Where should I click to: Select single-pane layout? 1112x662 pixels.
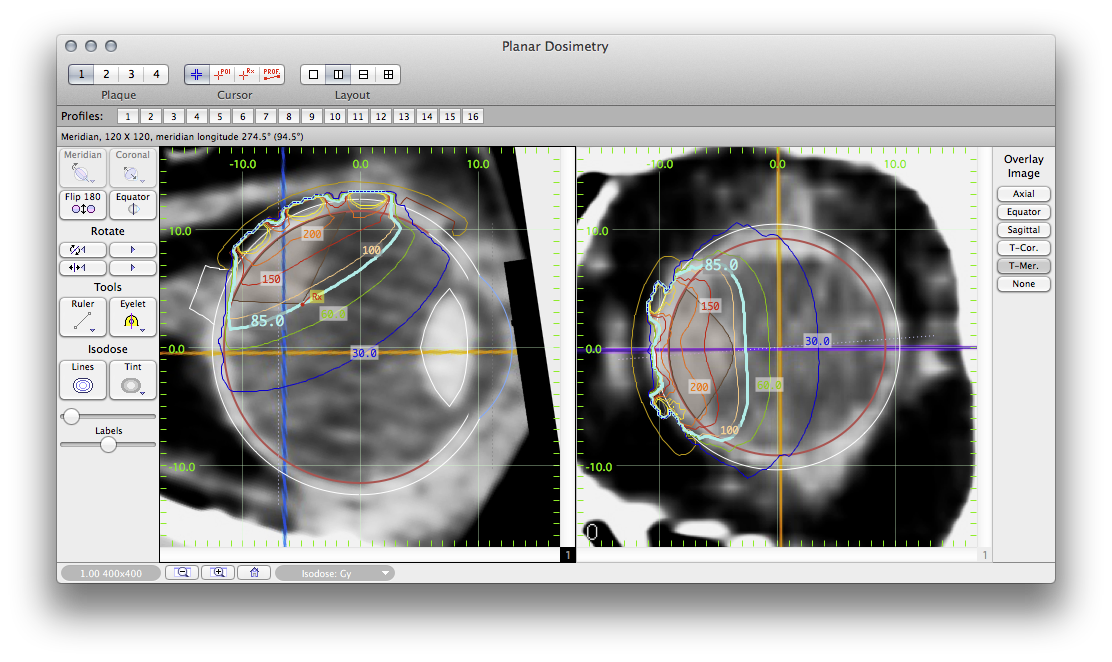313,74
